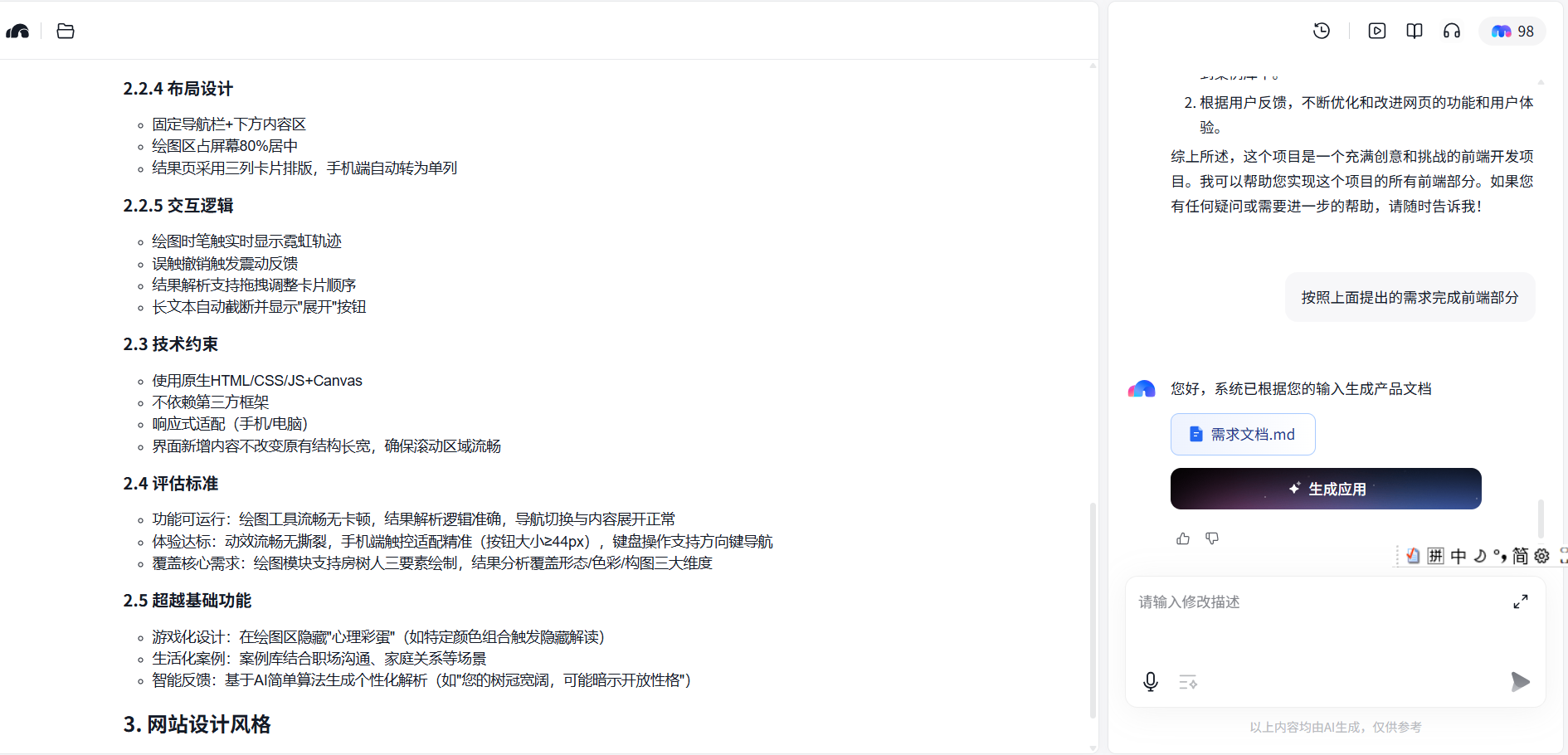The height and width of the screenshot is (755, 1568).
Task: Click heading 2.3 技术约束
Action: 171,344
